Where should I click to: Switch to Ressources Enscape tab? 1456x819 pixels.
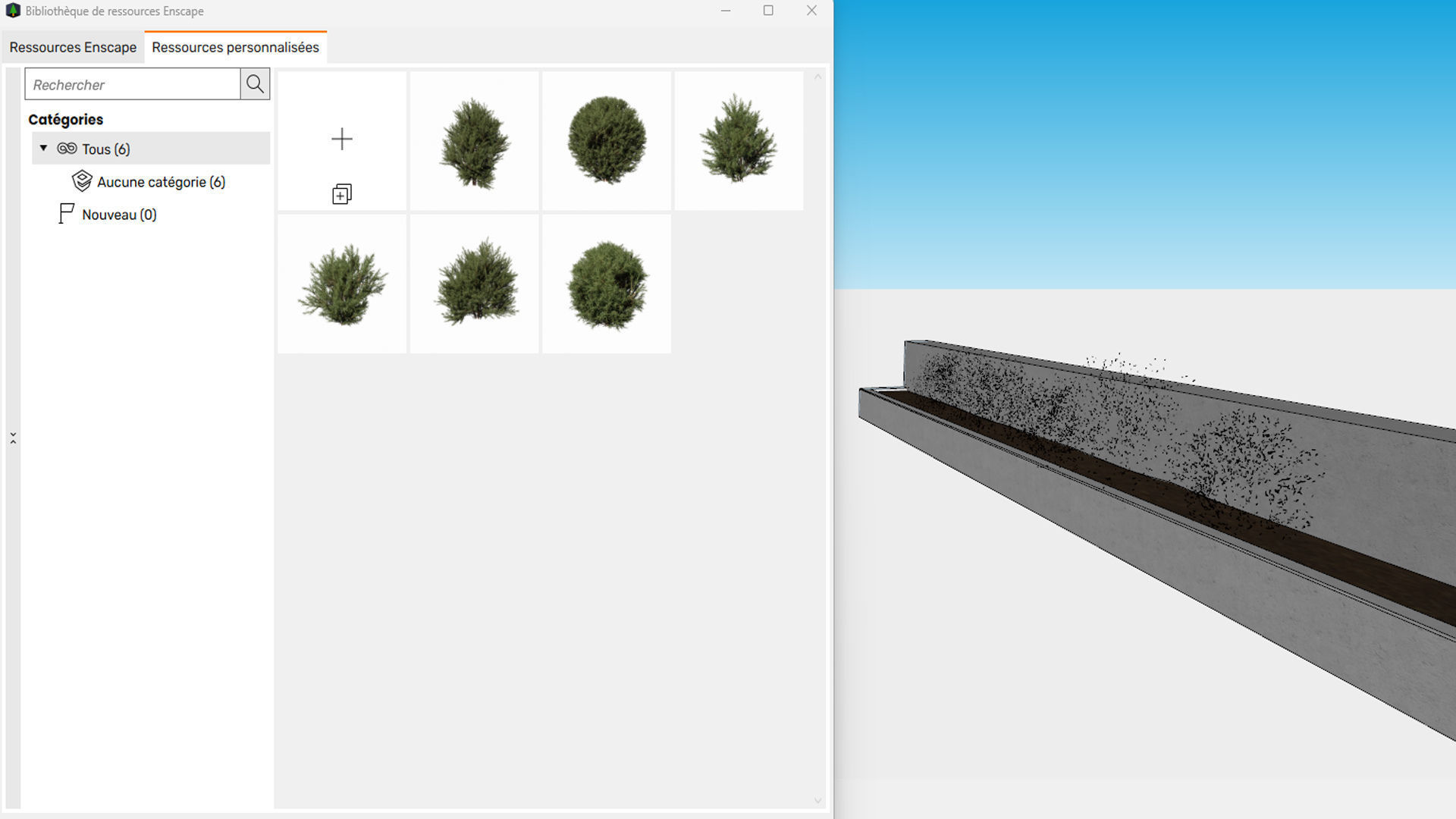click(x=73, y=47)
